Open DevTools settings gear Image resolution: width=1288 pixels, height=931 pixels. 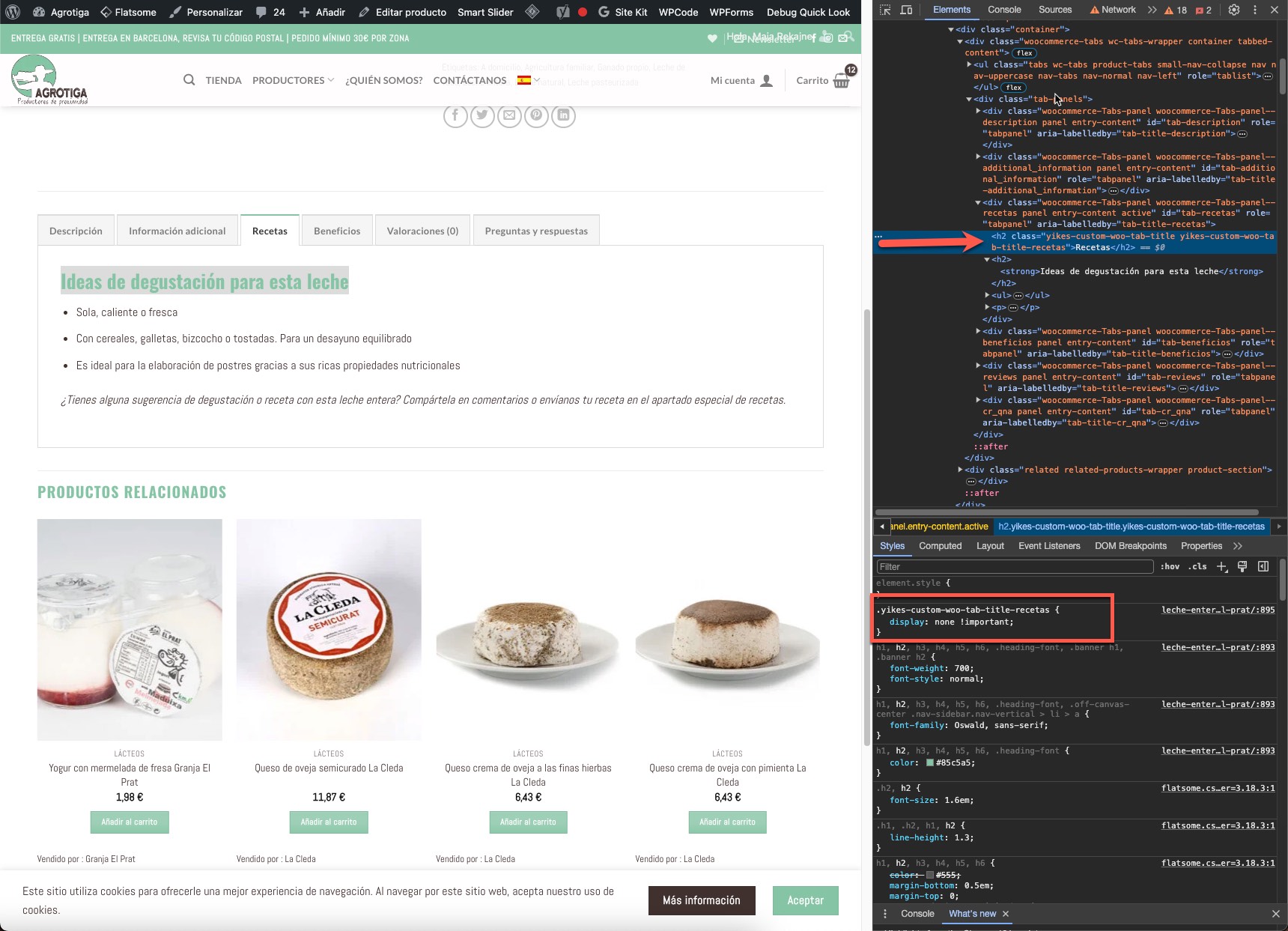pos(1234,10)
